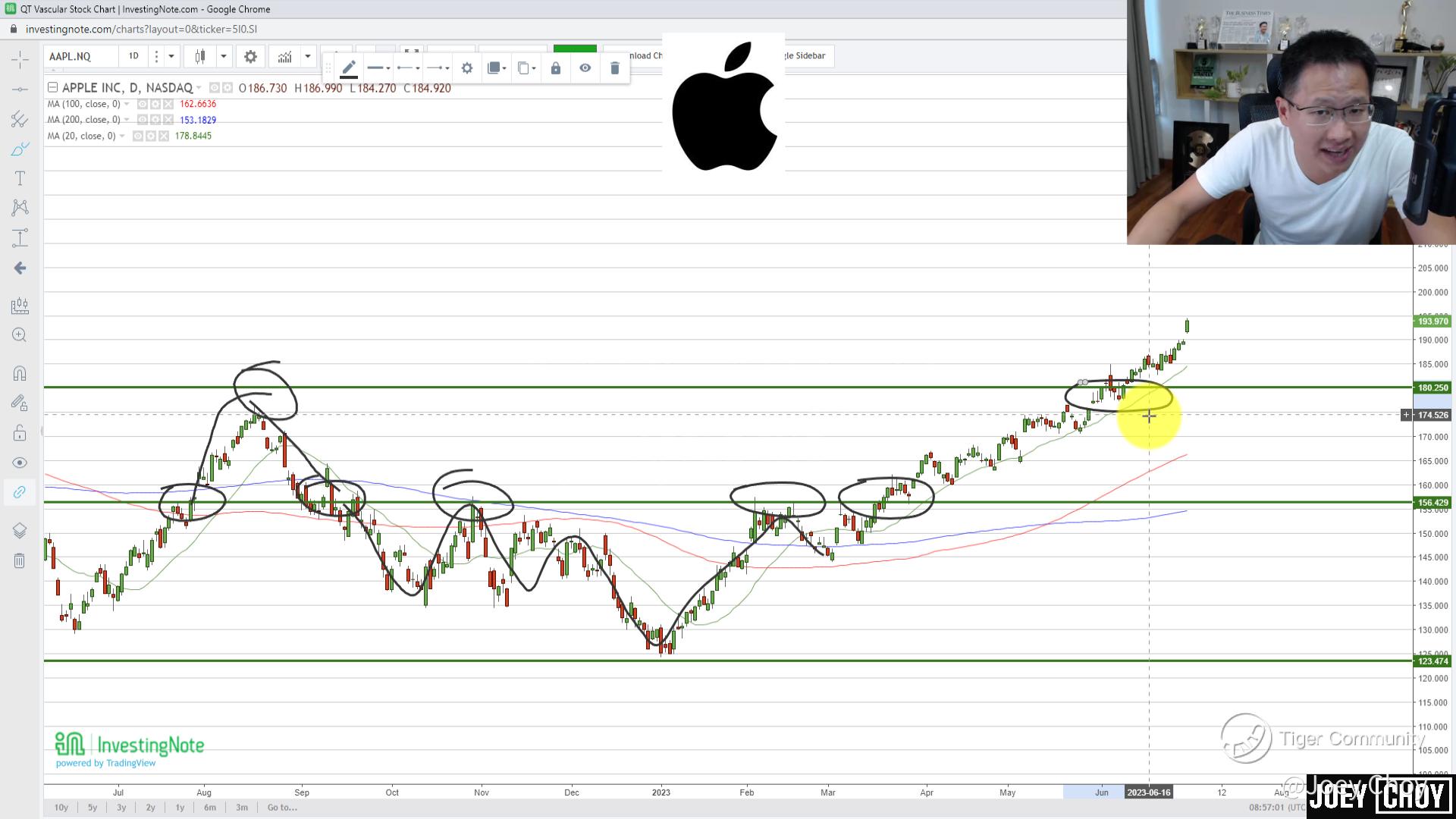Viewport: 1456px width, 819px height.
Task: Activate the magnet mode icon
Action: point(20,373)
